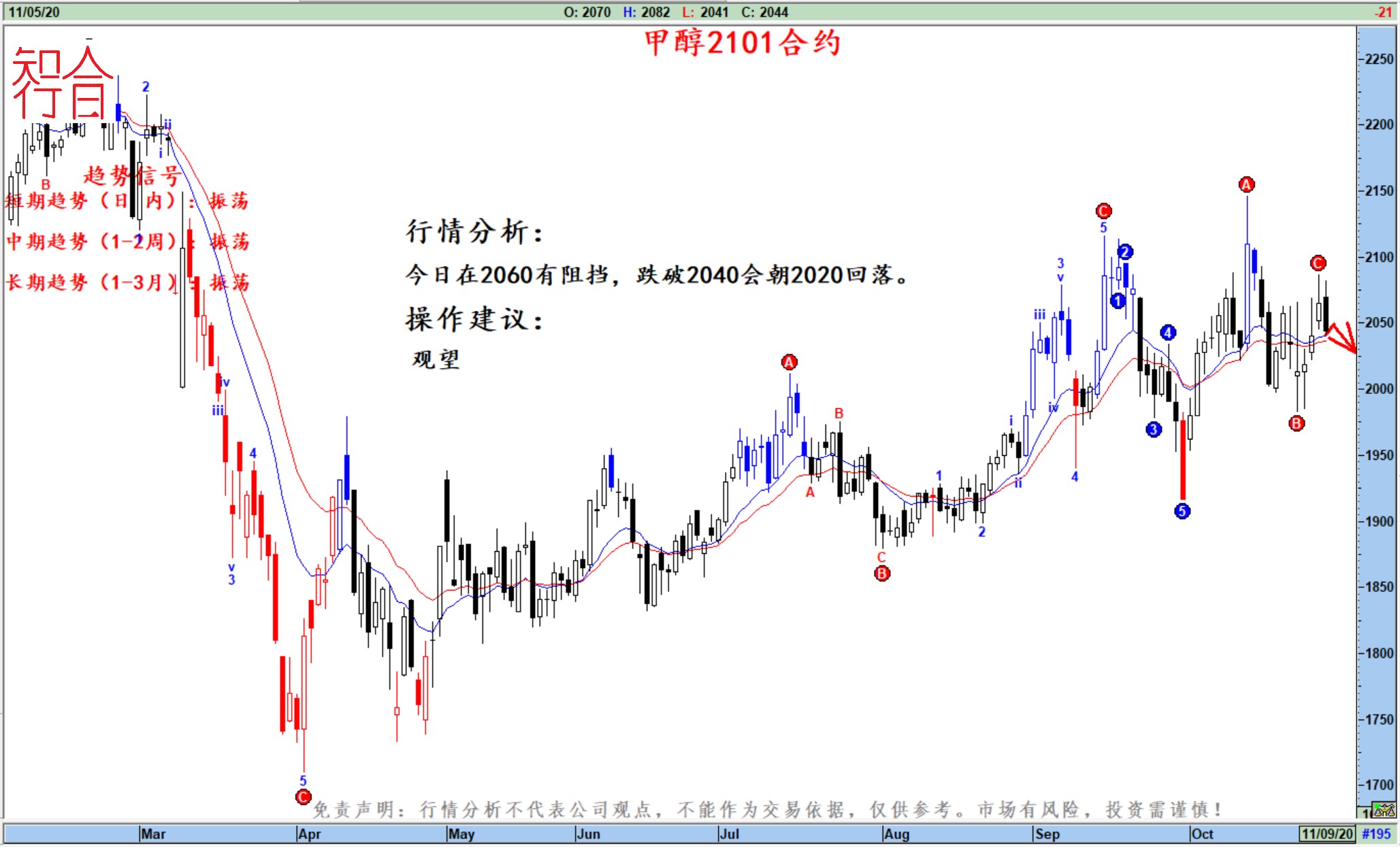Click red circled A marker at October high

pos(1246,185)
